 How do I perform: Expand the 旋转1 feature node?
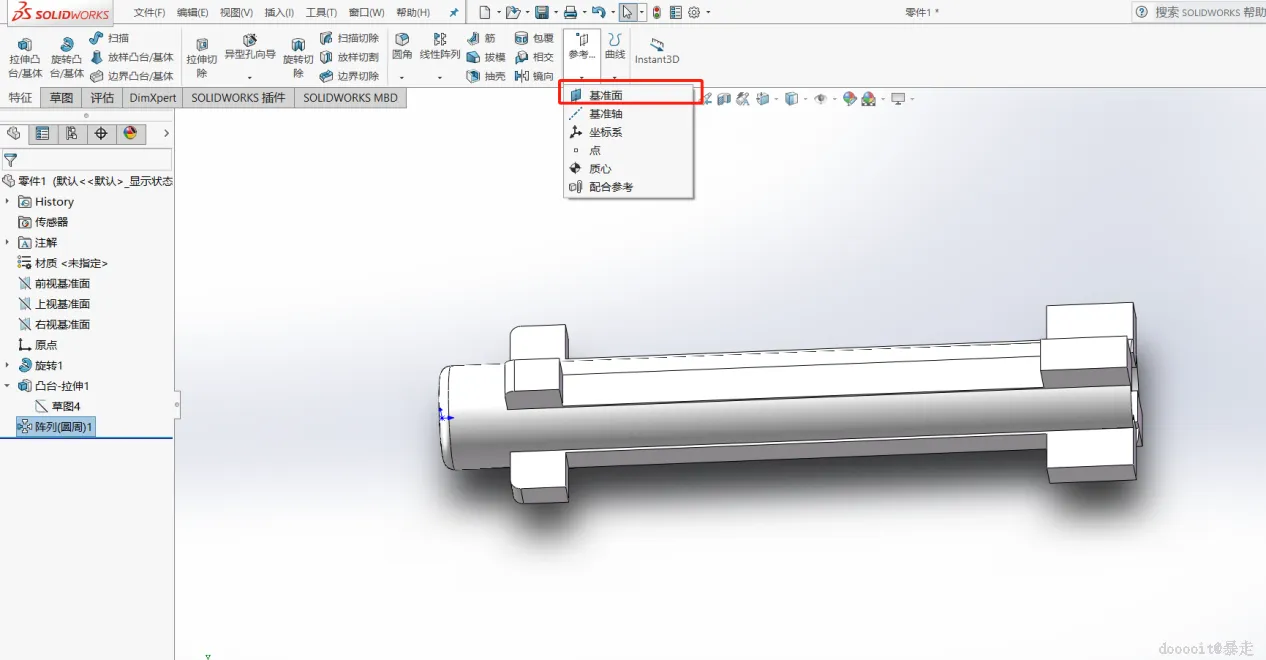(x=8, y=366)
